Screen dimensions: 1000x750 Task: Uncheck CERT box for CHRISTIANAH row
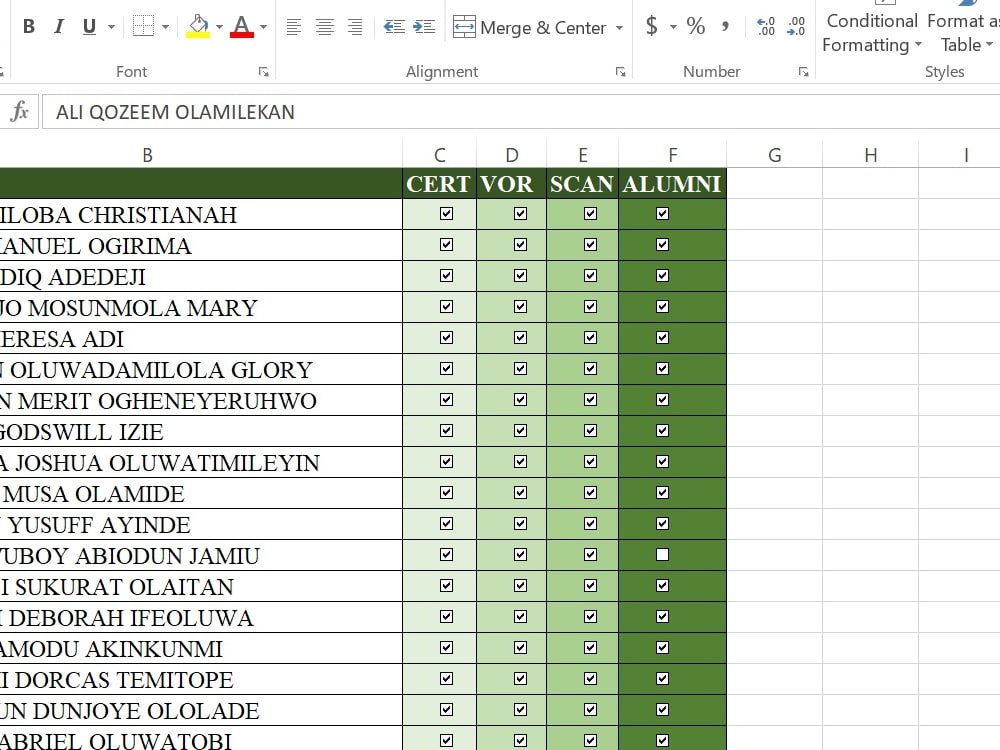[446, 214]
